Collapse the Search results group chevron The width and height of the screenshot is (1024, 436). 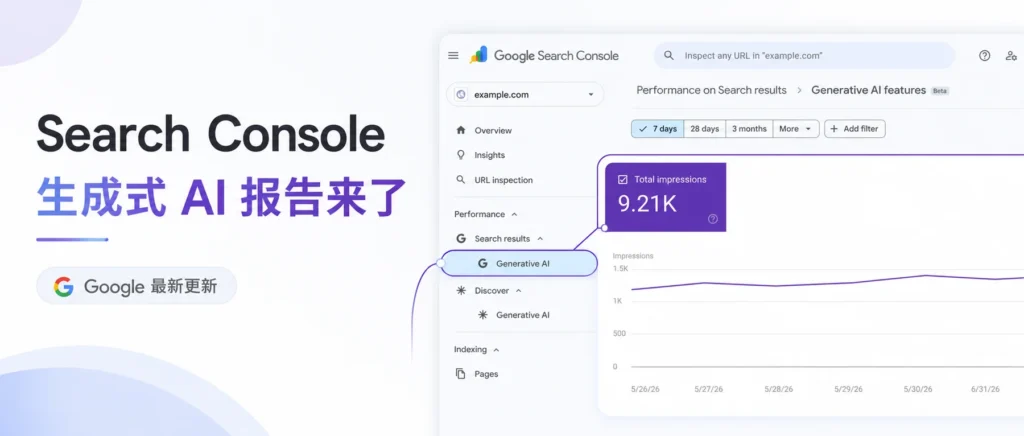click(540, 239)
